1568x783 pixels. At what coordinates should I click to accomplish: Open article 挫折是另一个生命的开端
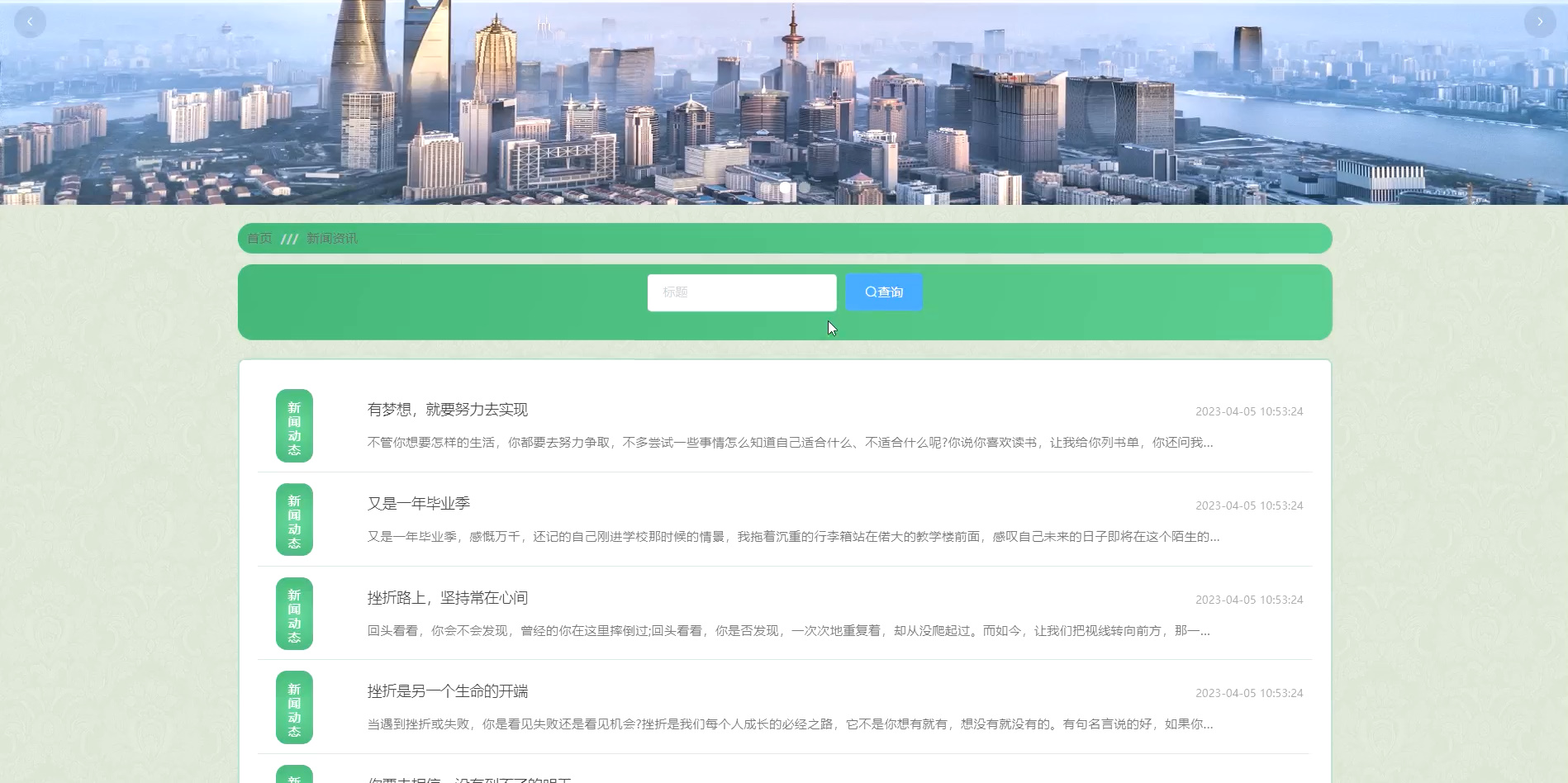click(448, 691)
